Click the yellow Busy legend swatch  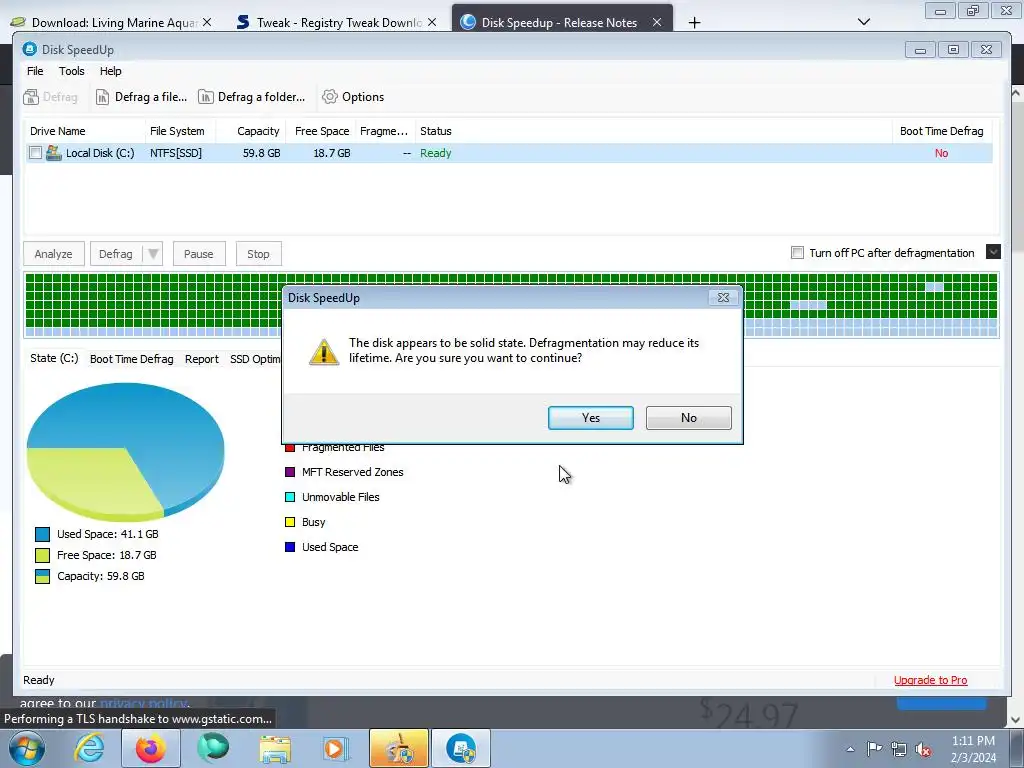(x=290, y=522)
